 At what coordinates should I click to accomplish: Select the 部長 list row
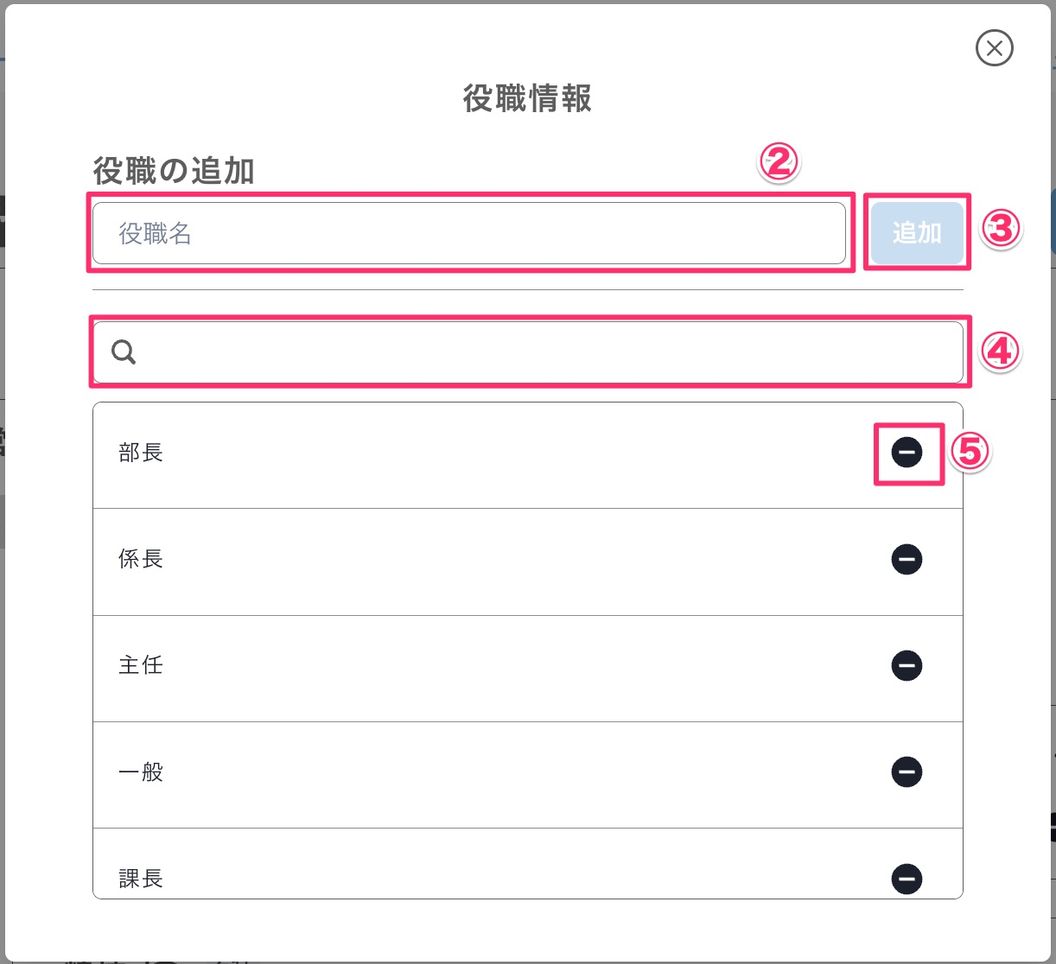528,455
